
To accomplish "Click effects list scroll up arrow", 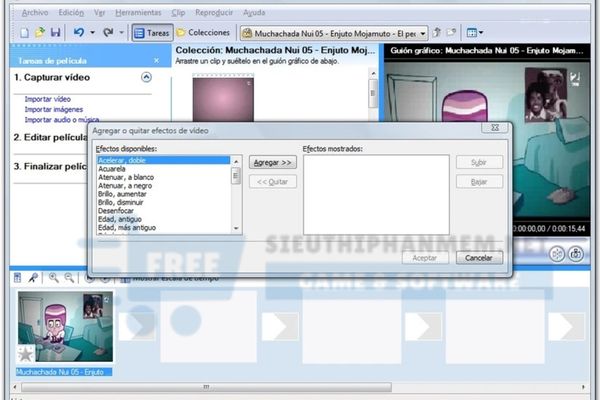I will (x=236, y=162).
